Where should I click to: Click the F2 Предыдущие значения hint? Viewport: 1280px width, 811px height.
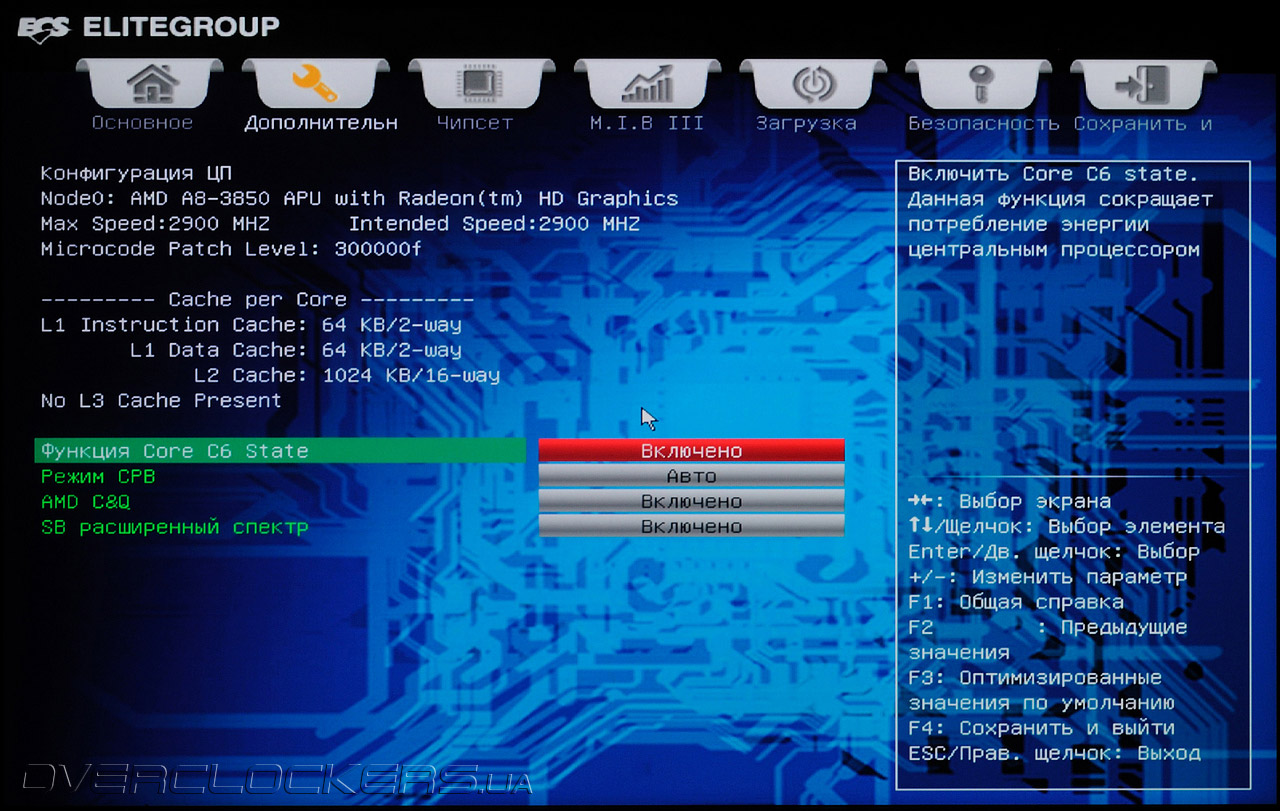coord(1047,640)
